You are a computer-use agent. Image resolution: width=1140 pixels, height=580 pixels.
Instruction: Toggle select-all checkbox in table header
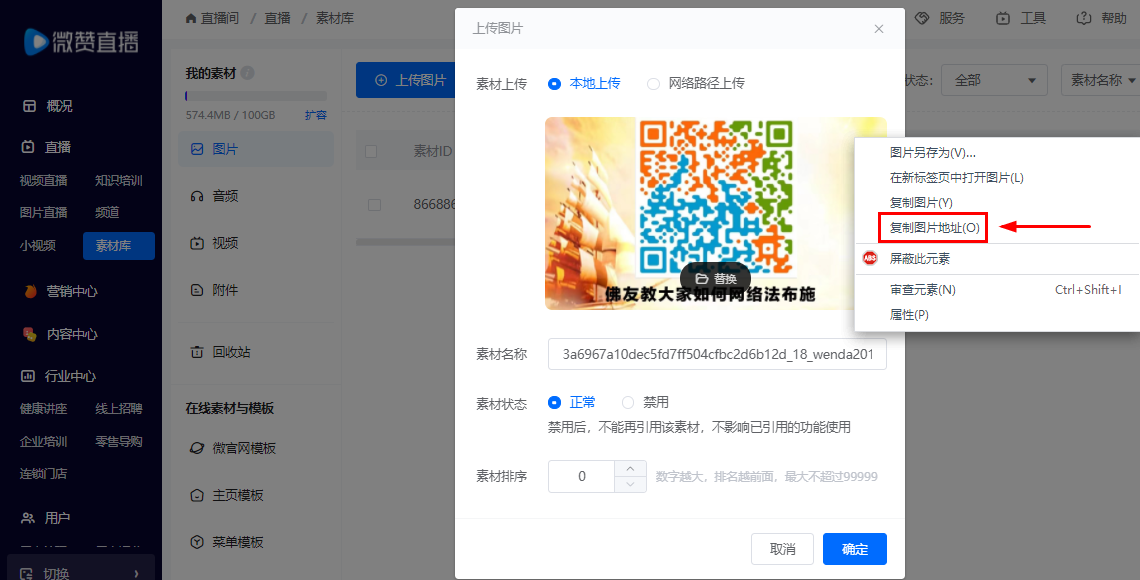pos(372,151)
